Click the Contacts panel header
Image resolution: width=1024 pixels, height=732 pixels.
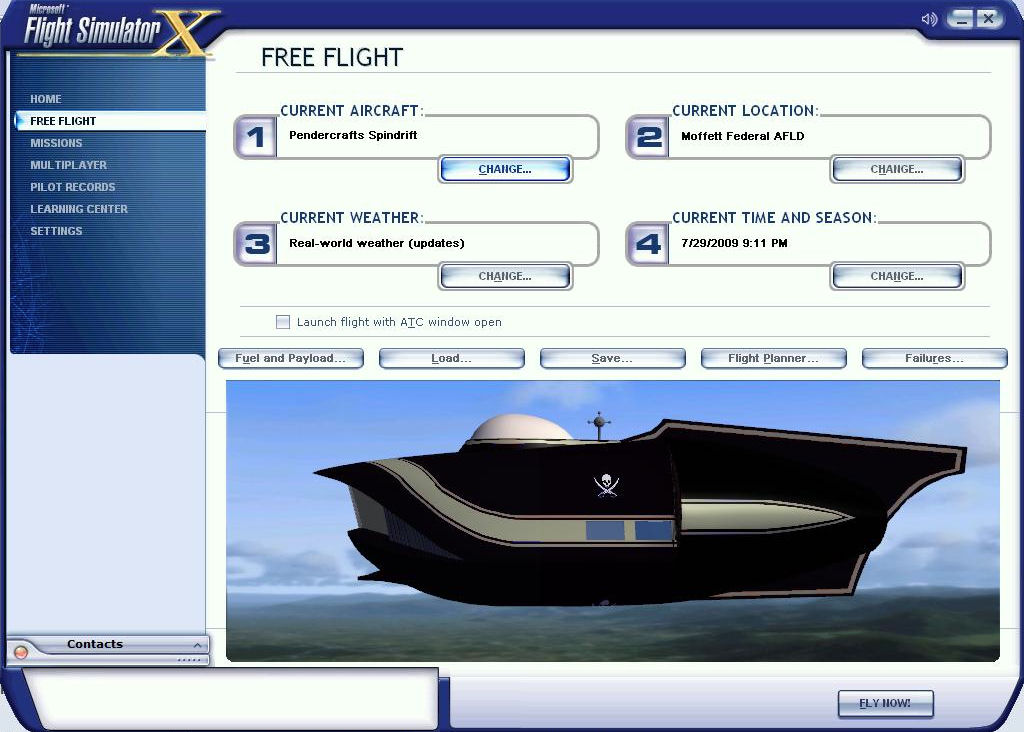[x=108, y=644]
